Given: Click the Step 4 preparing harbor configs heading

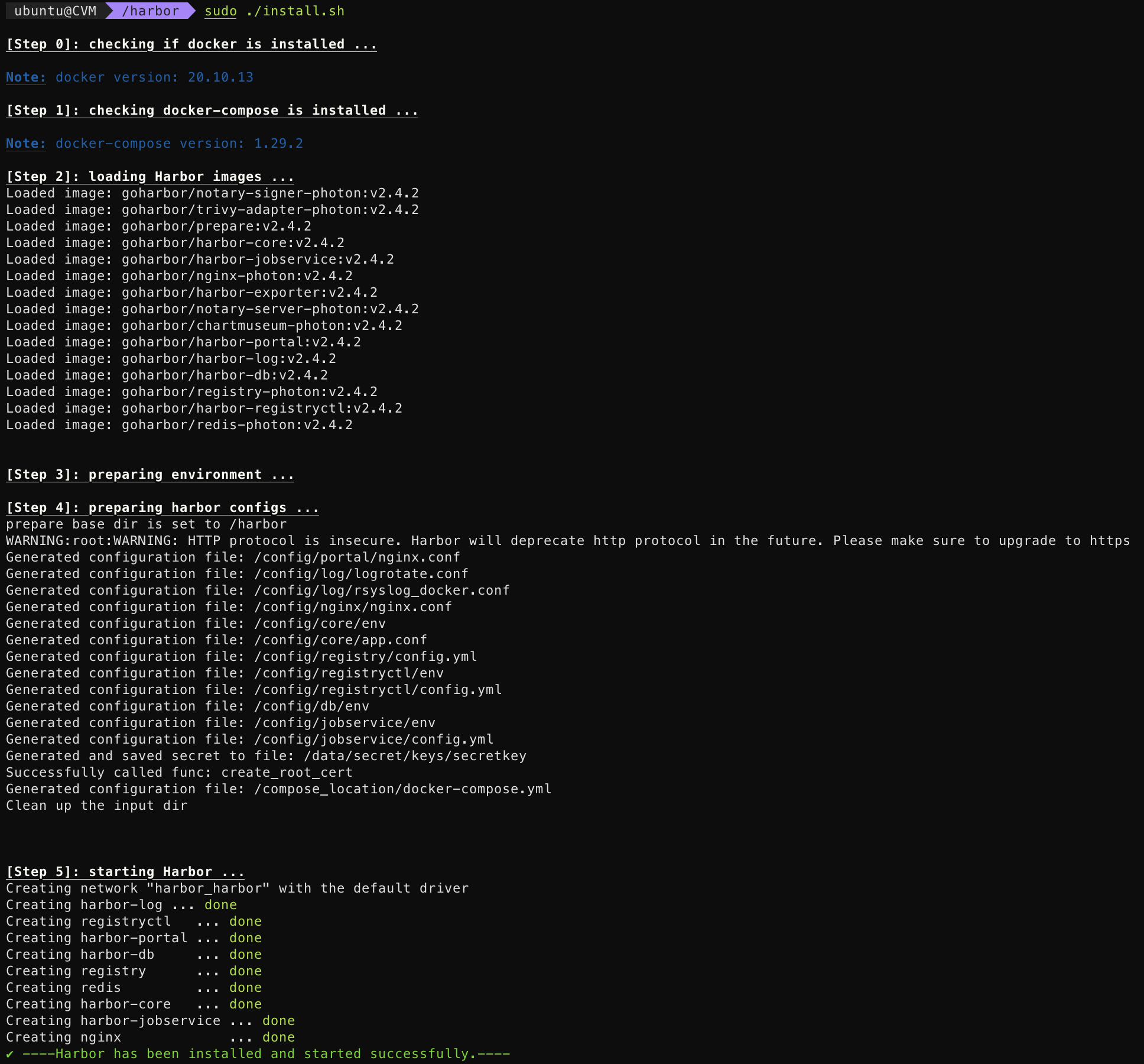Looking at the screenshot, I should (162, 508).
